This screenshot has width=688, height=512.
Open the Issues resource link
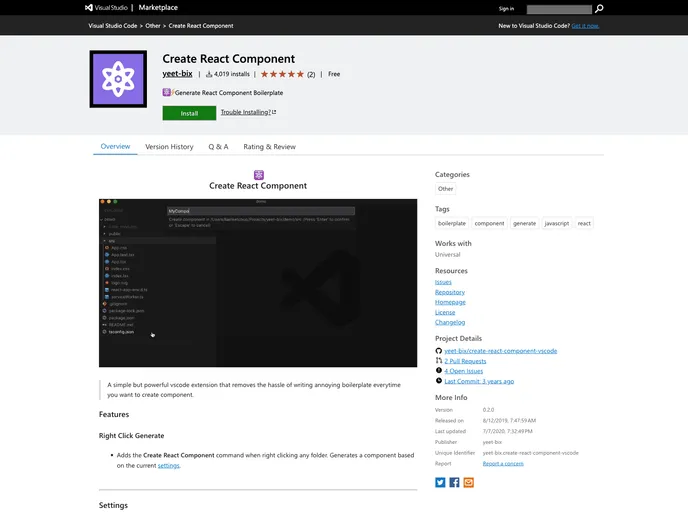(x=443, y=282)
